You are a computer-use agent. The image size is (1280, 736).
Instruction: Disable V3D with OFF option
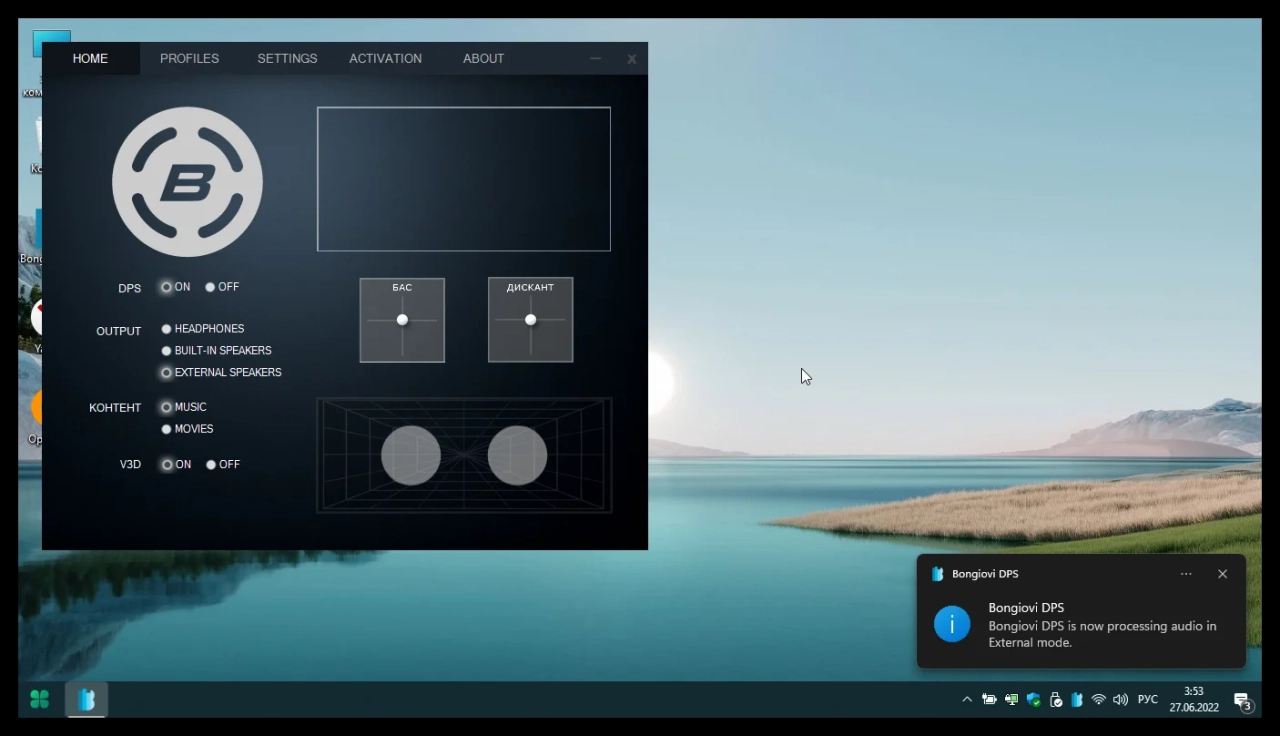[223, 465]
